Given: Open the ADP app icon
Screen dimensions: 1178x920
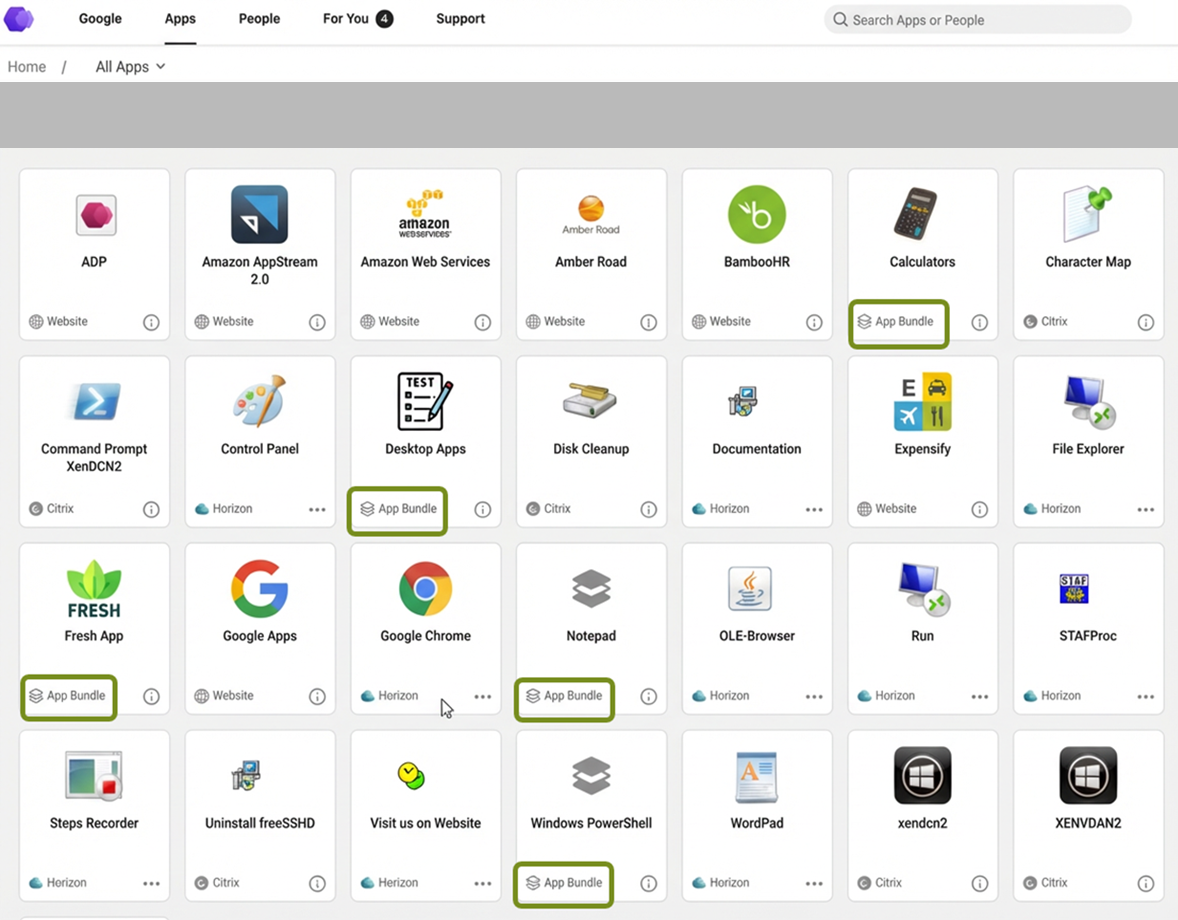Looking at the screenshot, I should (x=95, y=215).
